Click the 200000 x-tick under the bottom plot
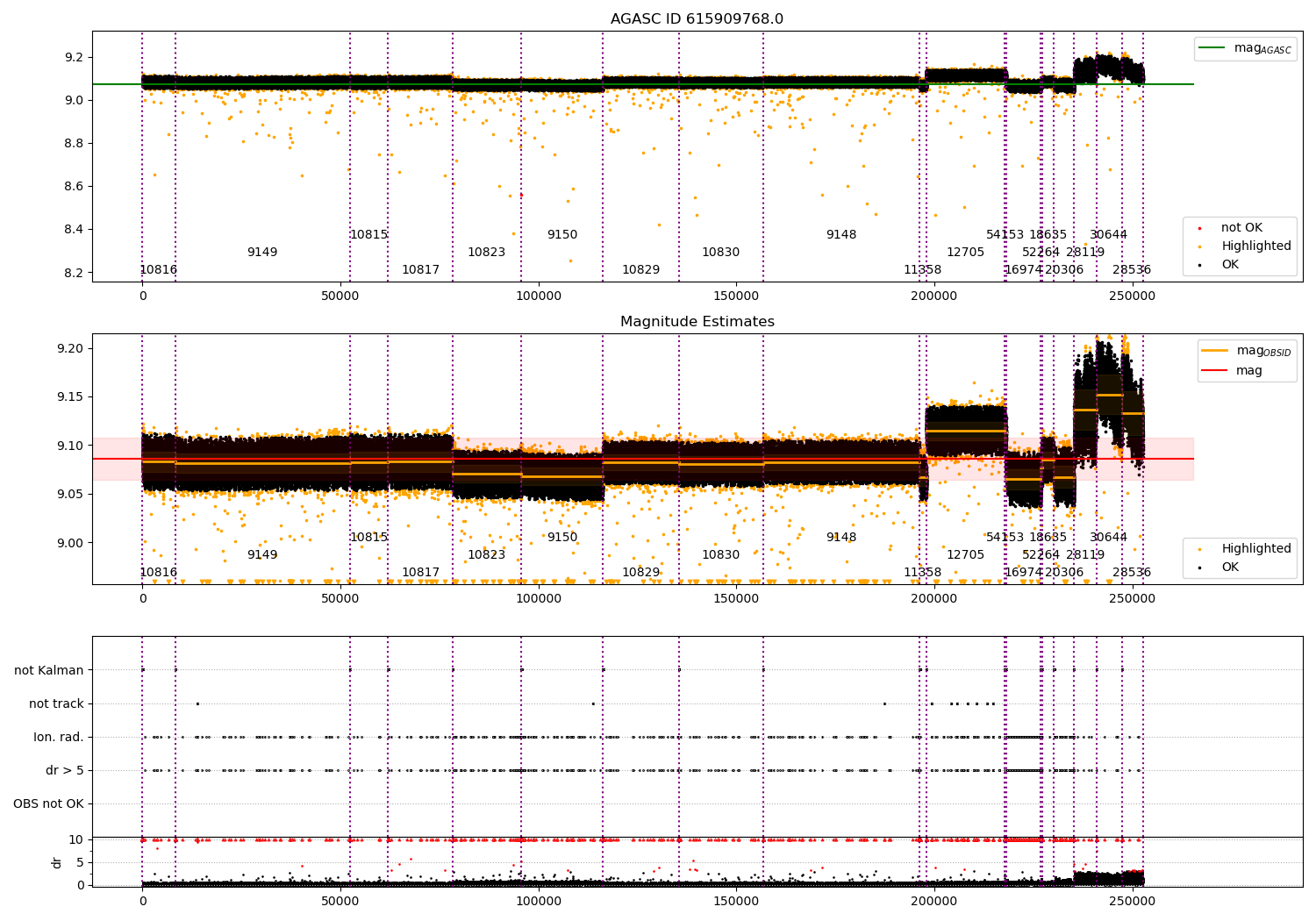 [x=934, y=902]
